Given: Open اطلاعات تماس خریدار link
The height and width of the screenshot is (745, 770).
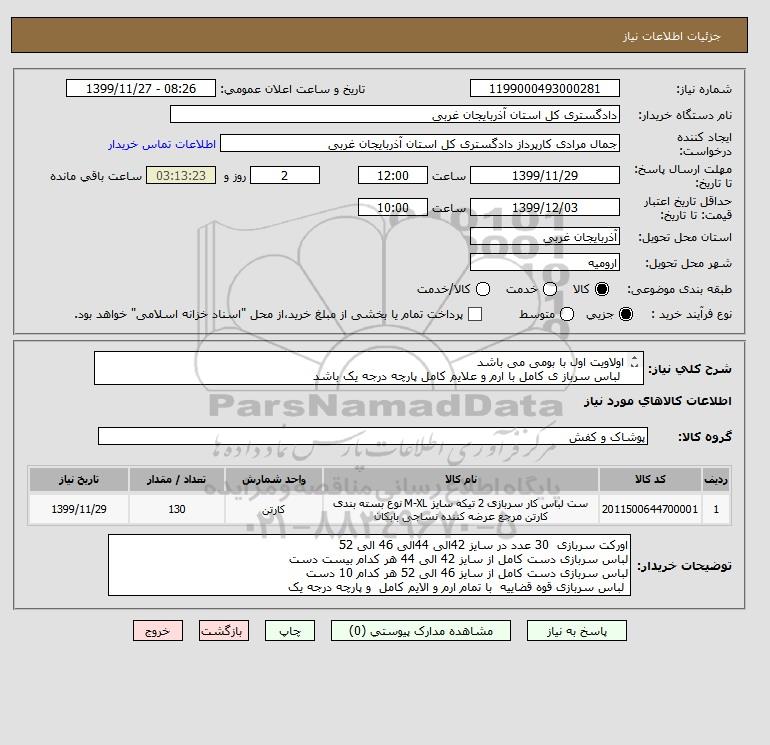Looking at the screenshot, I should coord(162,144).
